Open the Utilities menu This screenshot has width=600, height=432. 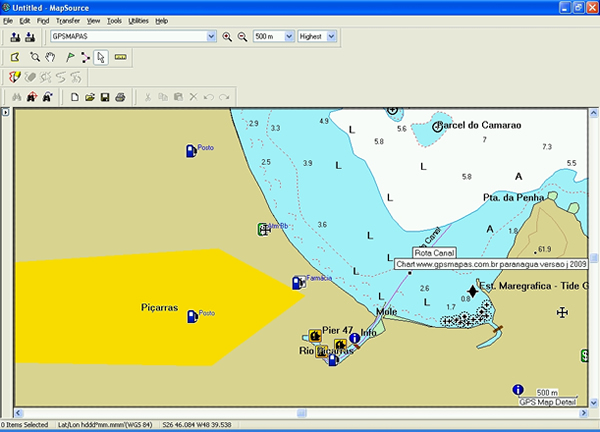click(138, 20)
